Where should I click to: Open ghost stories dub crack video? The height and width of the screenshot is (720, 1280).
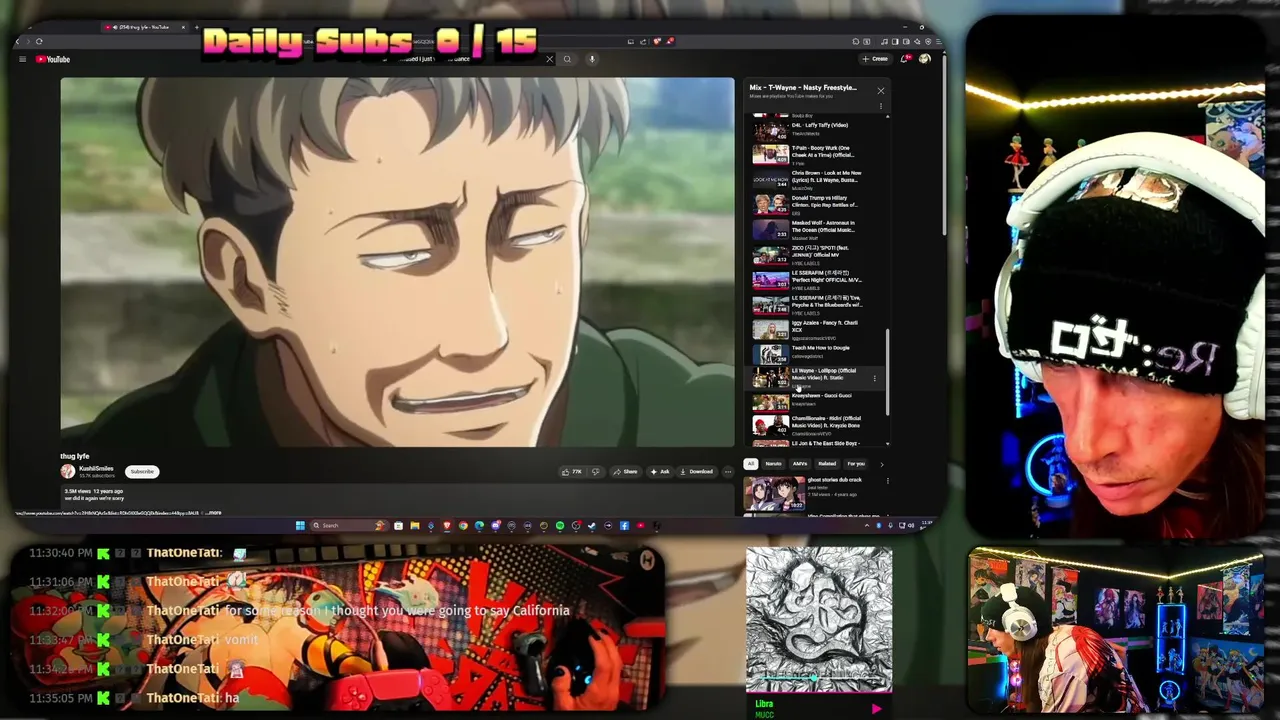[812, 493]
